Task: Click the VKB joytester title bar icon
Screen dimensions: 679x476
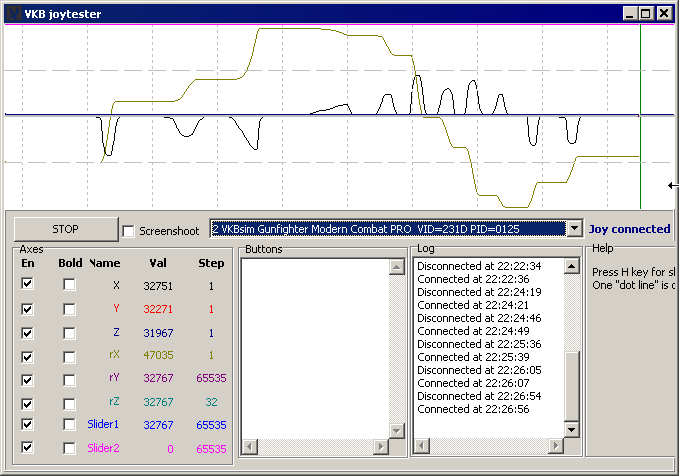Action: [14, 14]
